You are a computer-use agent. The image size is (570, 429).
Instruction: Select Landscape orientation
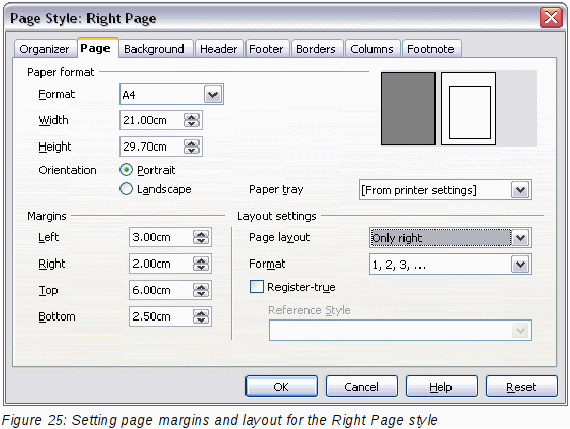126,189
